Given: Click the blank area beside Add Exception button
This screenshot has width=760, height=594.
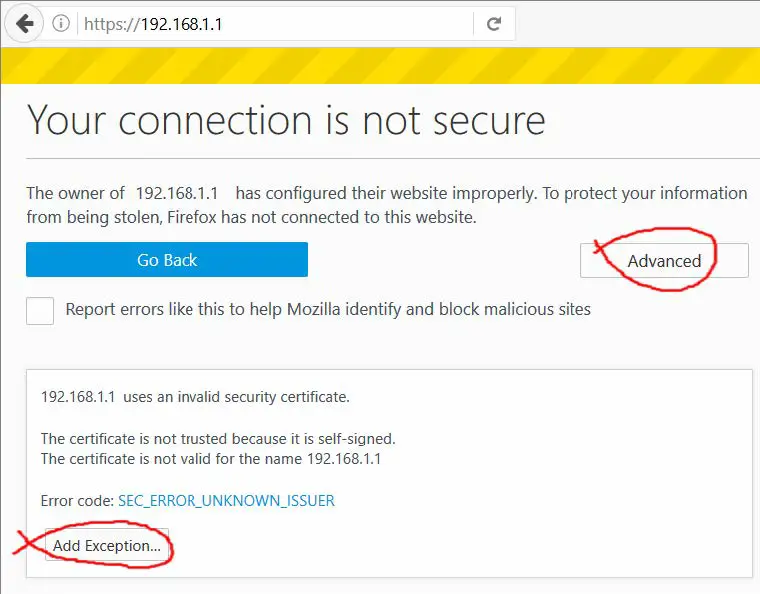Looking at the screenshot, I should point(450,546).
